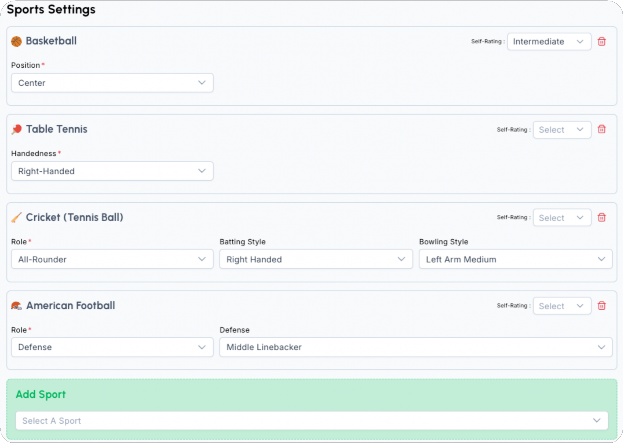Open American Football Role Defense dropdown

tap(112, 347)
